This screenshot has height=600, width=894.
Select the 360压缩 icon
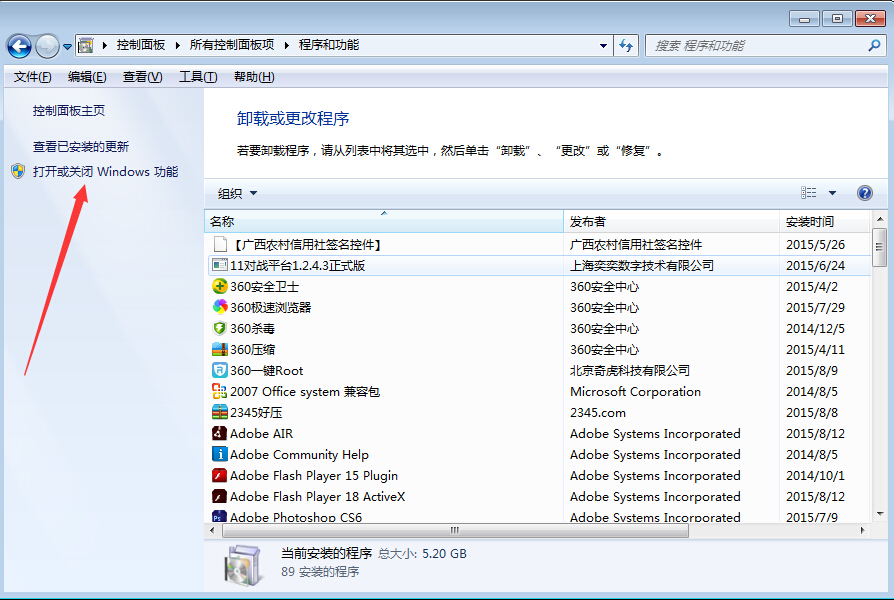point(220,349)
